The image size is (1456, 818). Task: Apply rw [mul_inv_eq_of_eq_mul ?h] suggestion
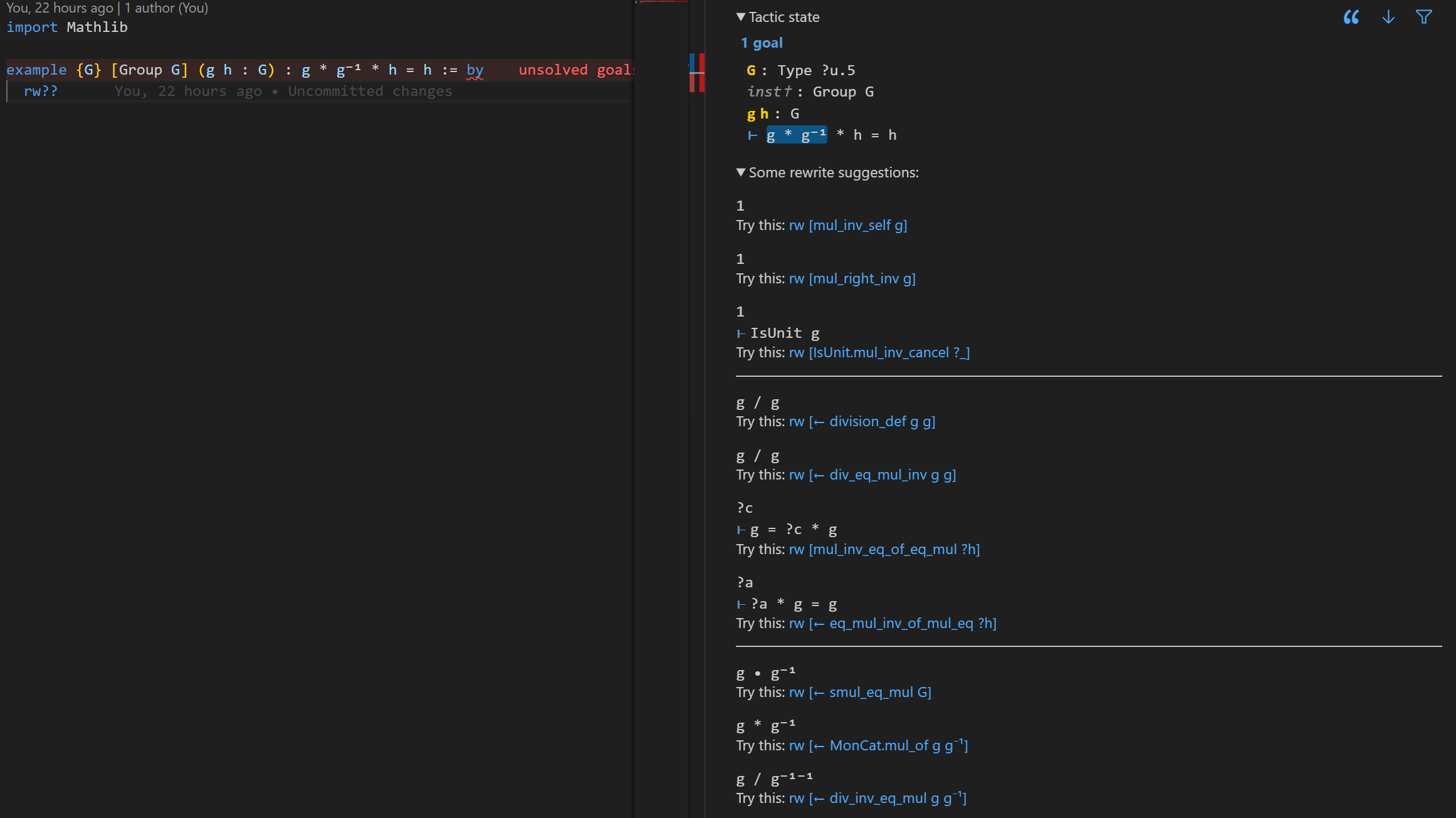884,549
